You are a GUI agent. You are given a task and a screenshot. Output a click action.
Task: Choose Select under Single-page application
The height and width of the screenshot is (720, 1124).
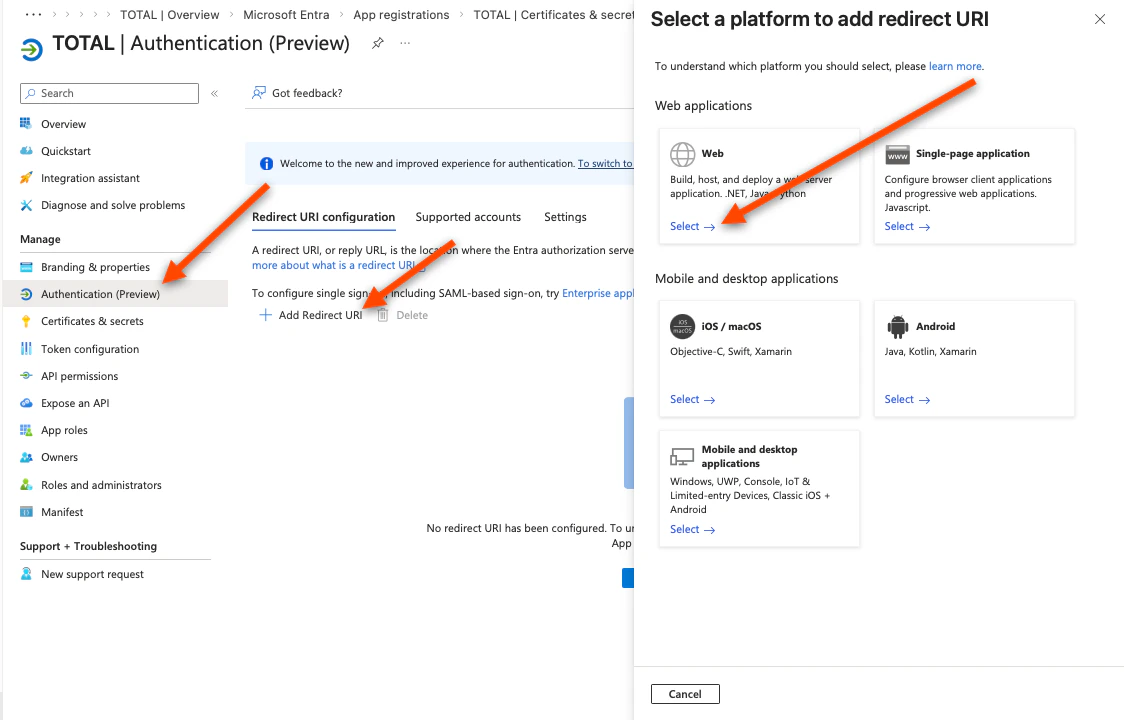pos(907,227)
